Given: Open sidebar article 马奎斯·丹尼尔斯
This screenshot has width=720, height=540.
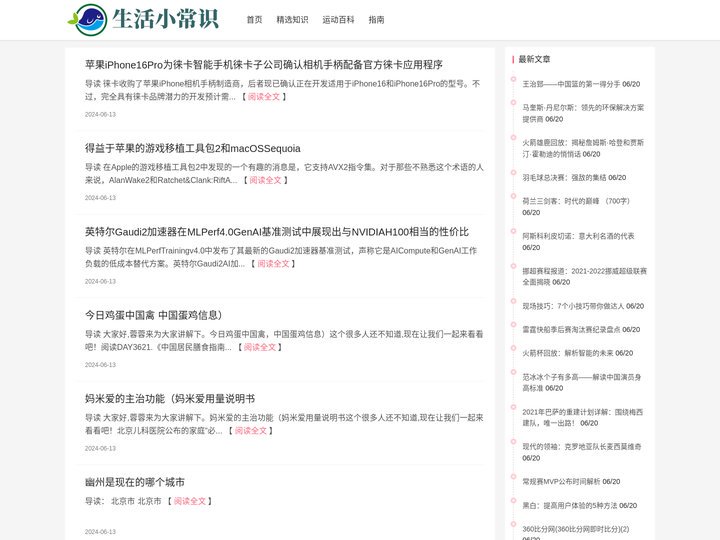Looking at the screenshot, I should 583,113.
